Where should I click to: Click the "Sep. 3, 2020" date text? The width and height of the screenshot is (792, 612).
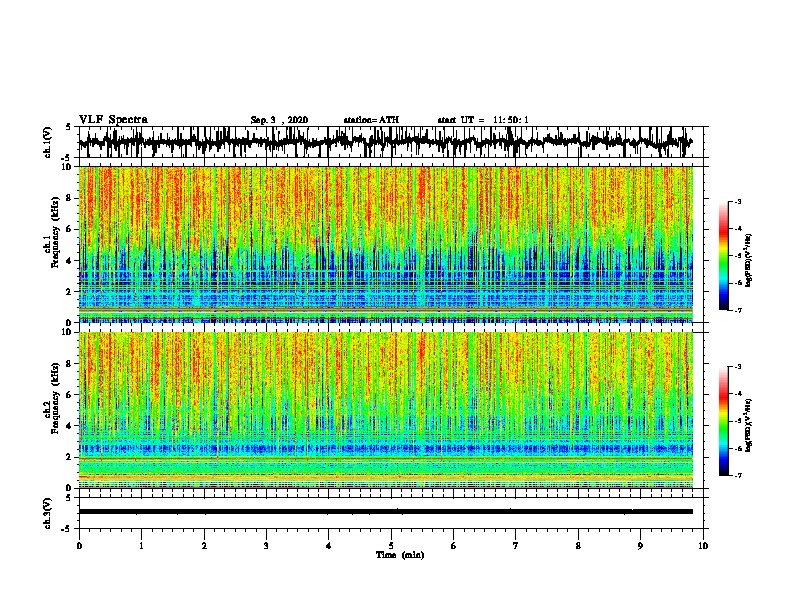pos(279,120)
